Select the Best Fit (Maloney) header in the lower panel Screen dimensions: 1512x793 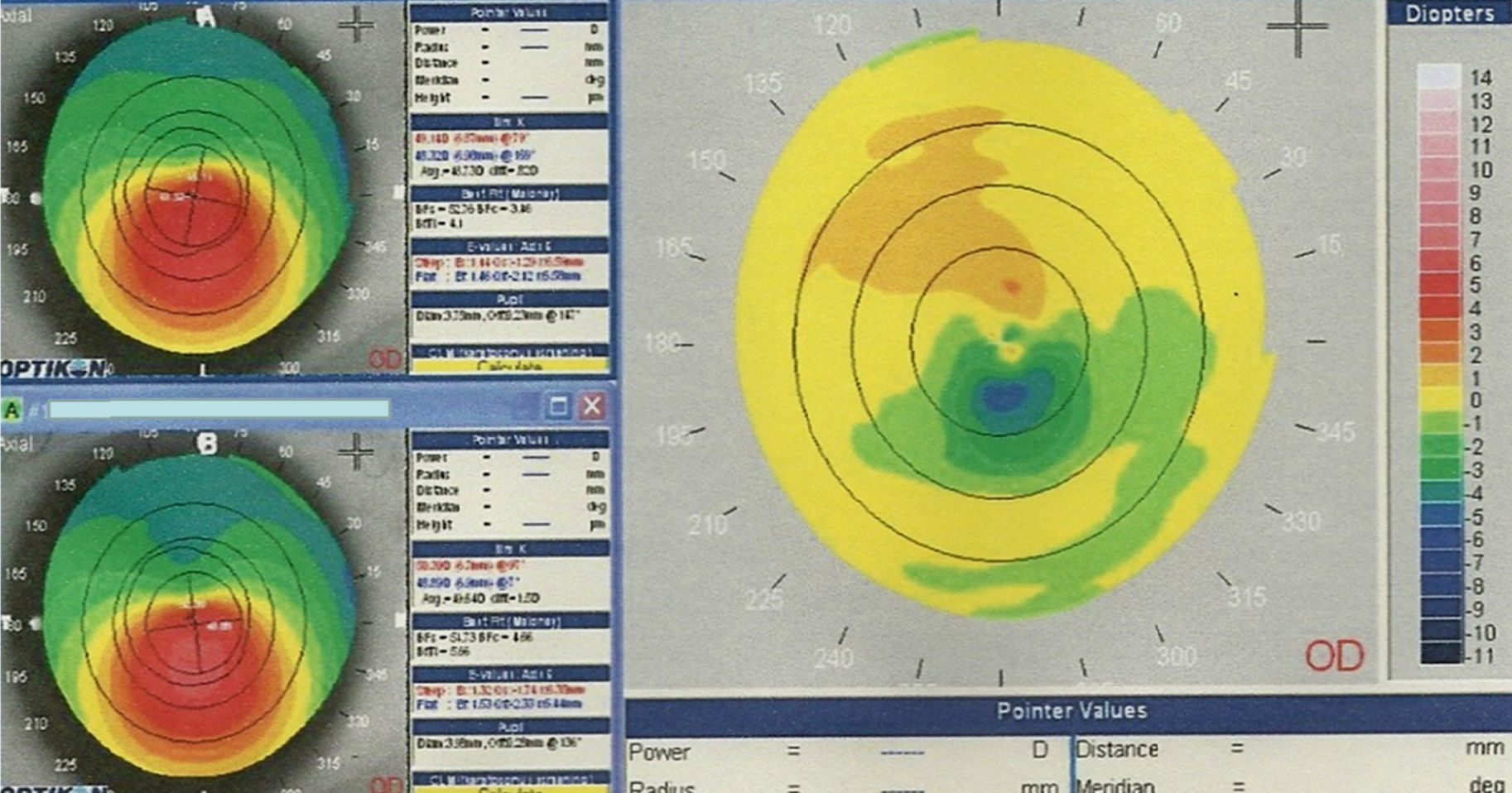(510, 621)
